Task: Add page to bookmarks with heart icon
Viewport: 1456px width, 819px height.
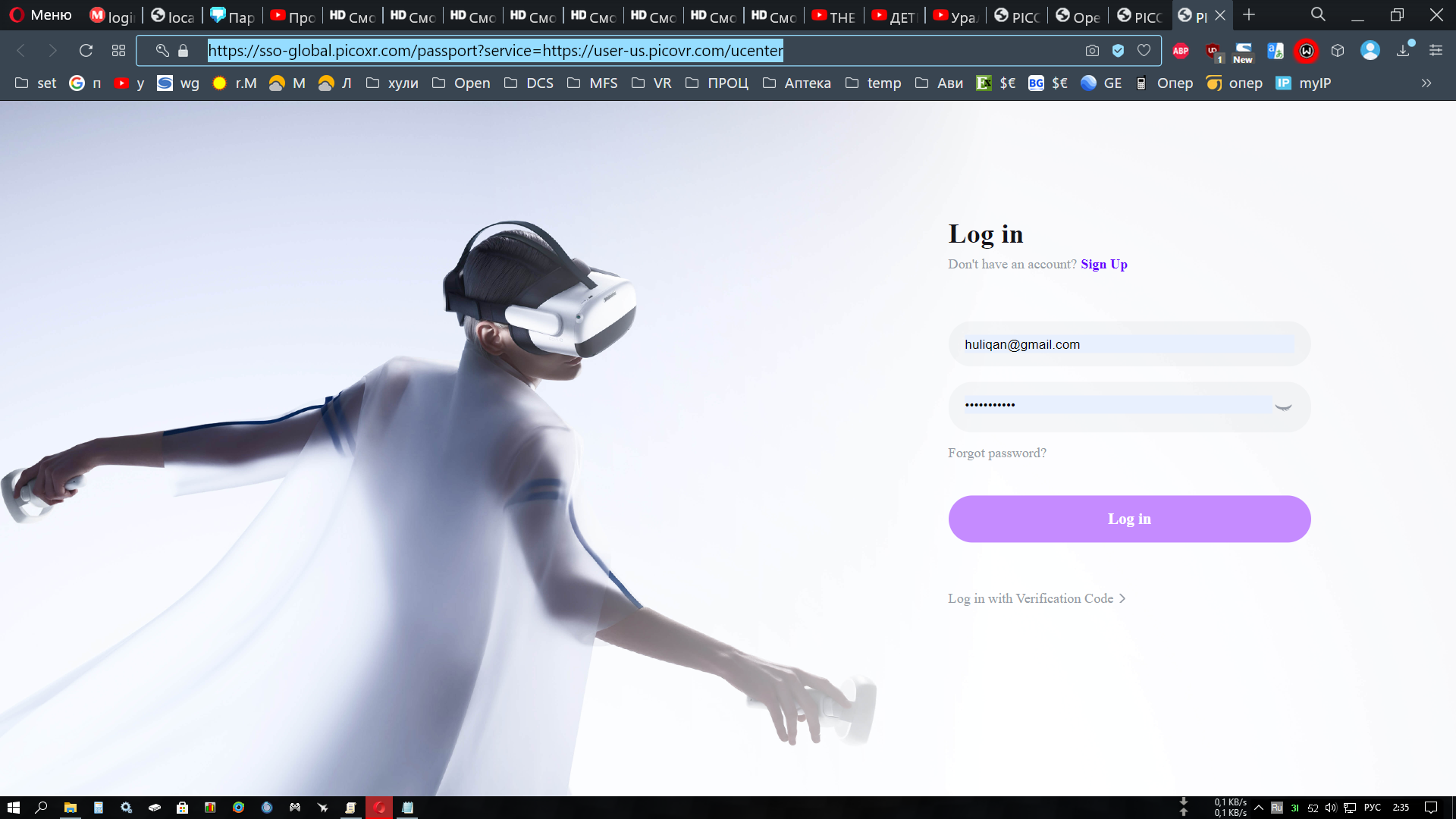Action: tap(1144, 51)
